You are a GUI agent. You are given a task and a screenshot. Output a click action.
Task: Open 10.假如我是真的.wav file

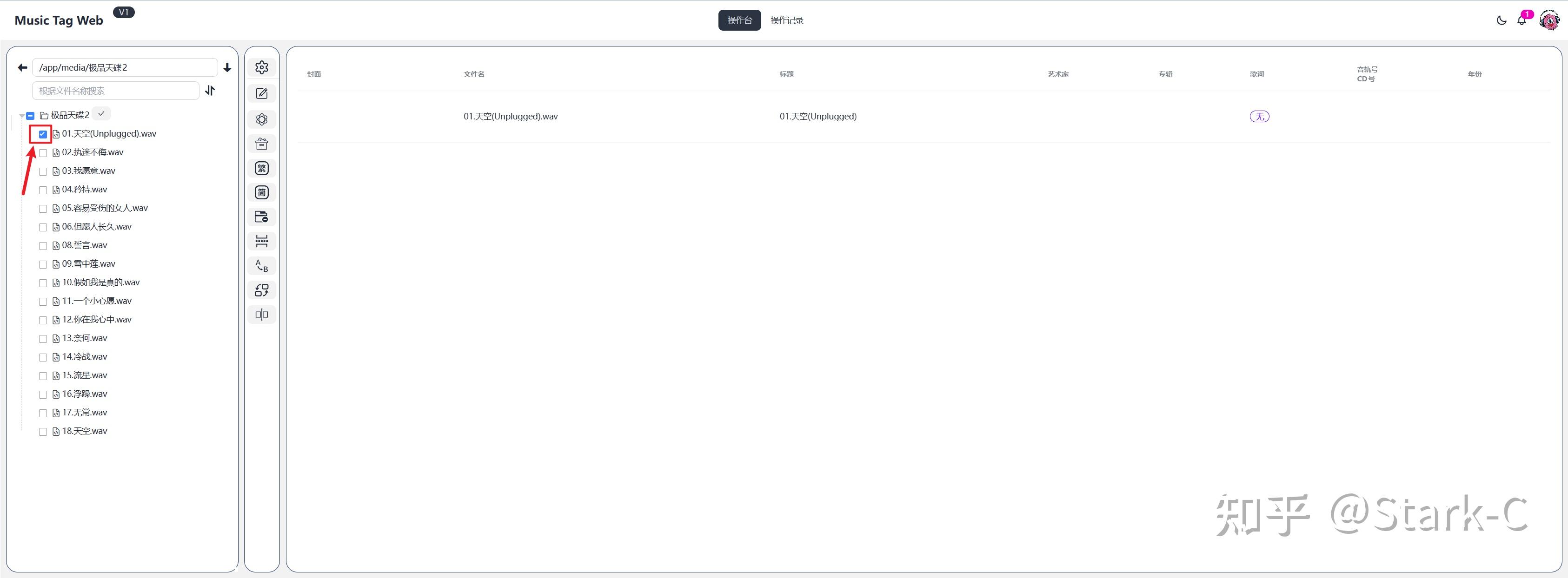point(100,282)
